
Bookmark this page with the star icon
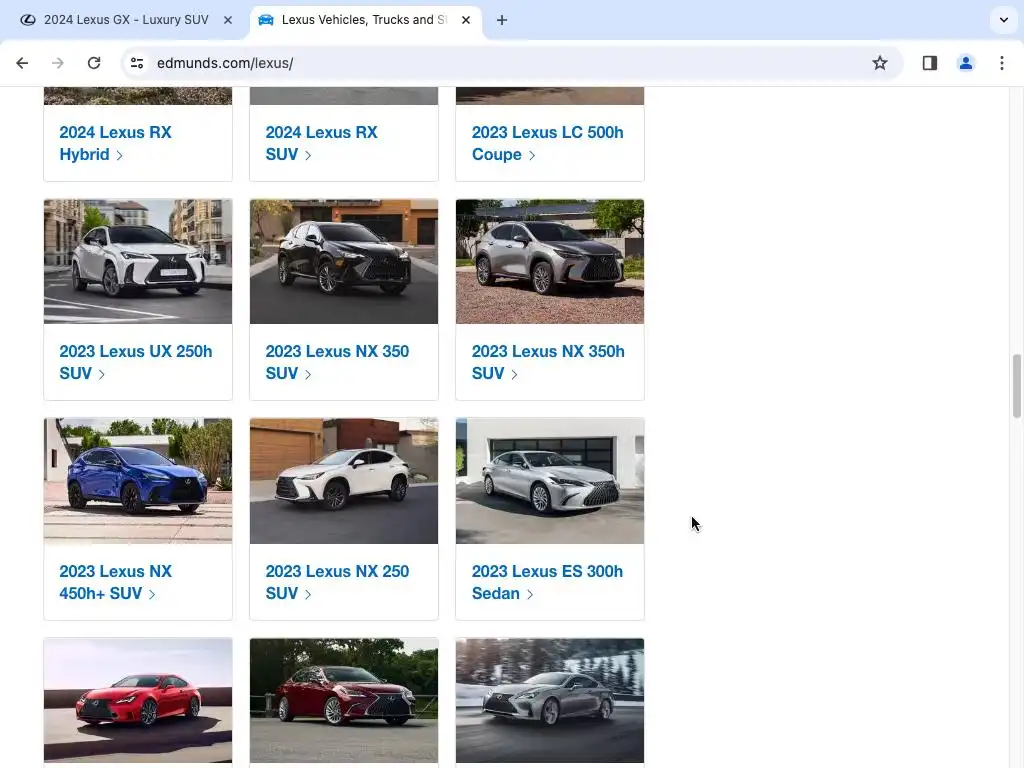(880, 63)
